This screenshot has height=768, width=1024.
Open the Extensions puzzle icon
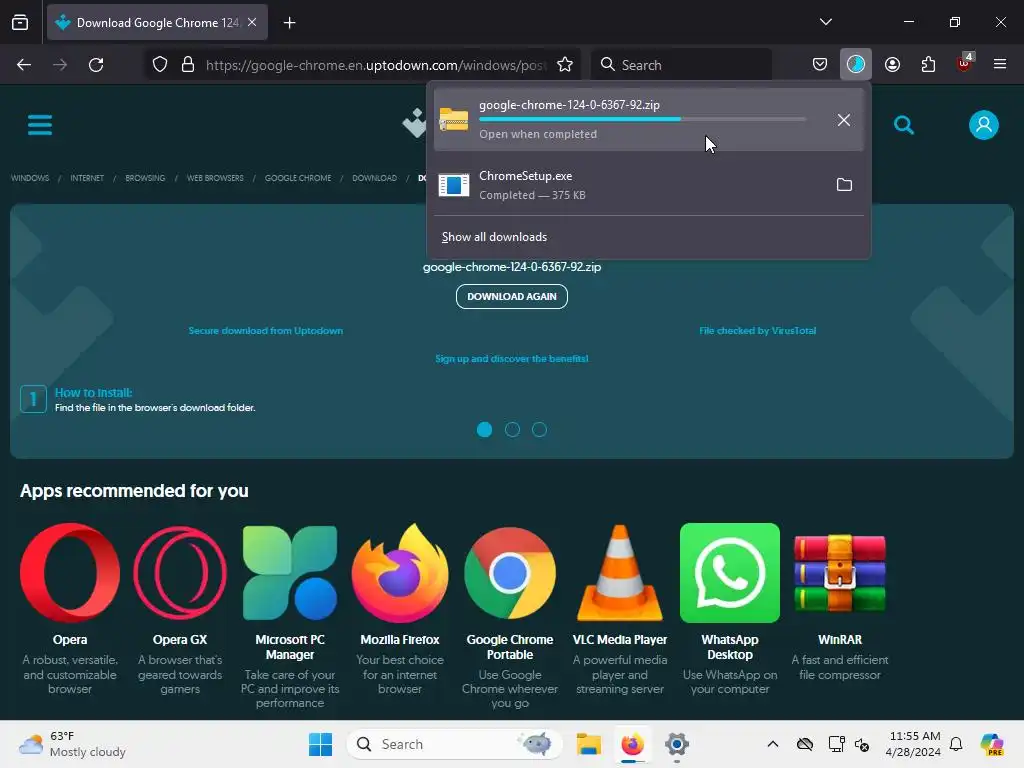[928, 65]
